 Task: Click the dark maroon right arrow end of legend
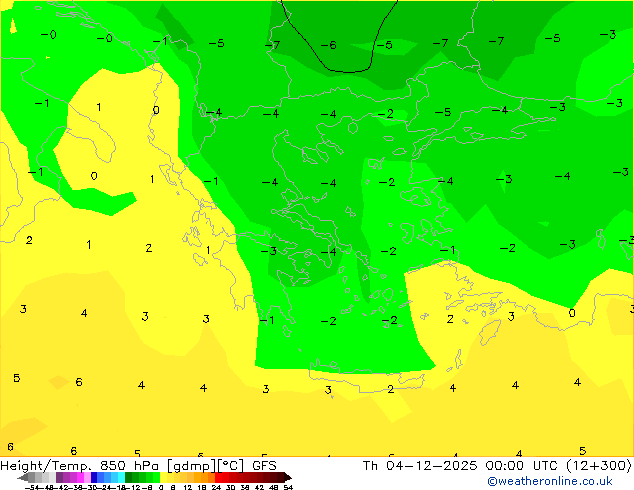(287, 477)
